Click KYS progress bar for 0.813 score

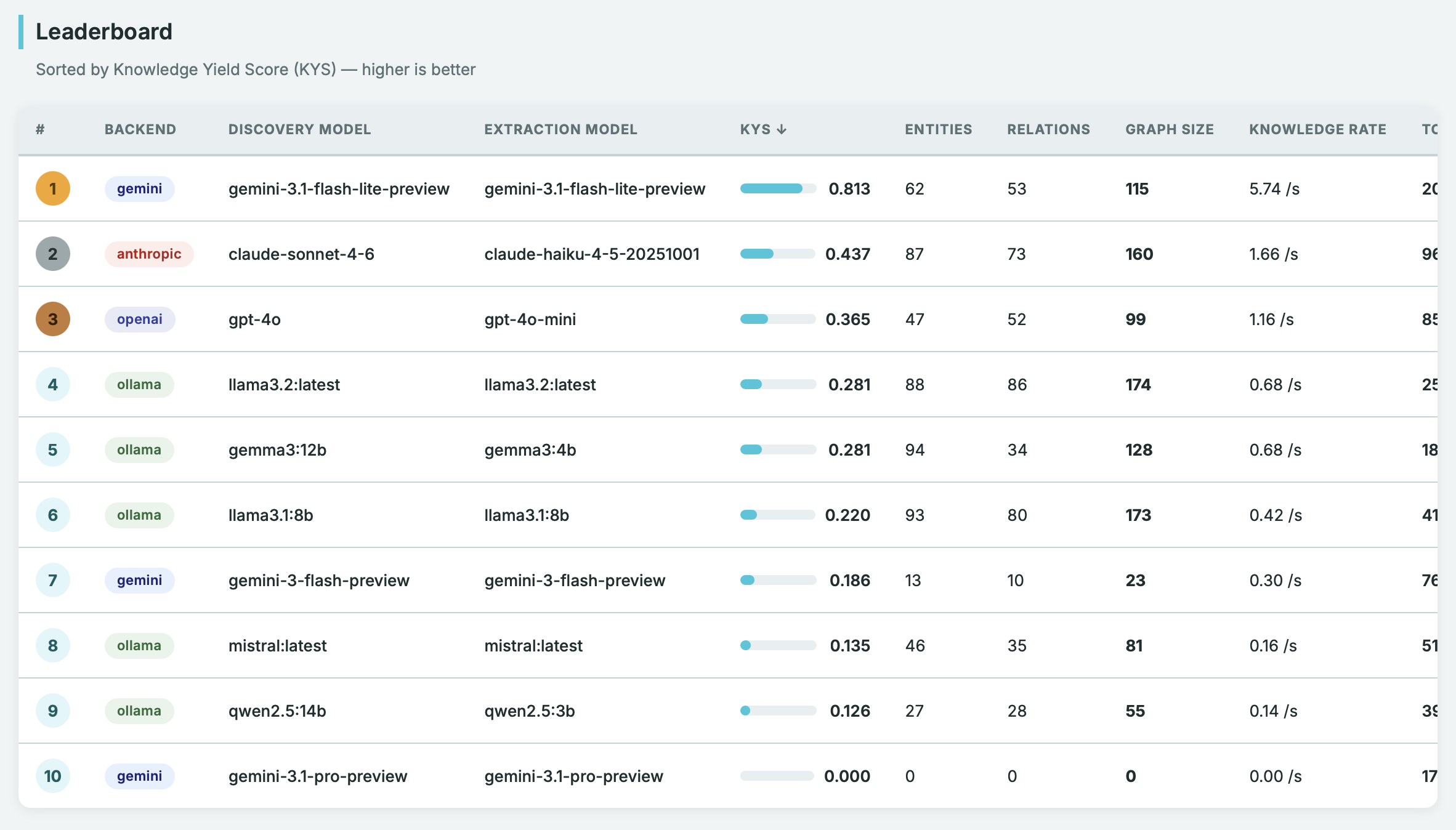pyautogui.click(x=777, y=188)
